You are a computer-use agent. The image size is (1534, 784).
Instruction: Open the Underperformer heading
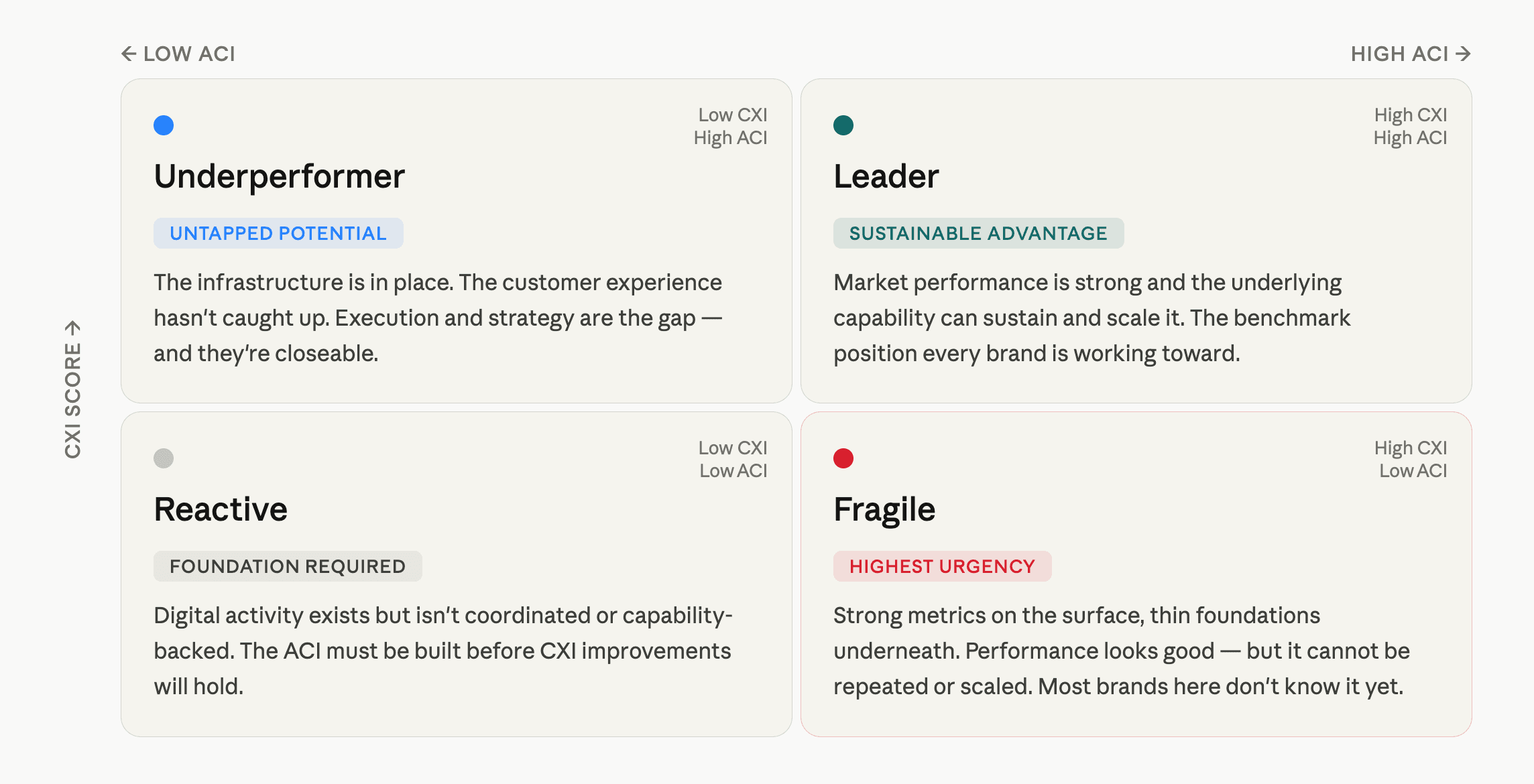279,176
